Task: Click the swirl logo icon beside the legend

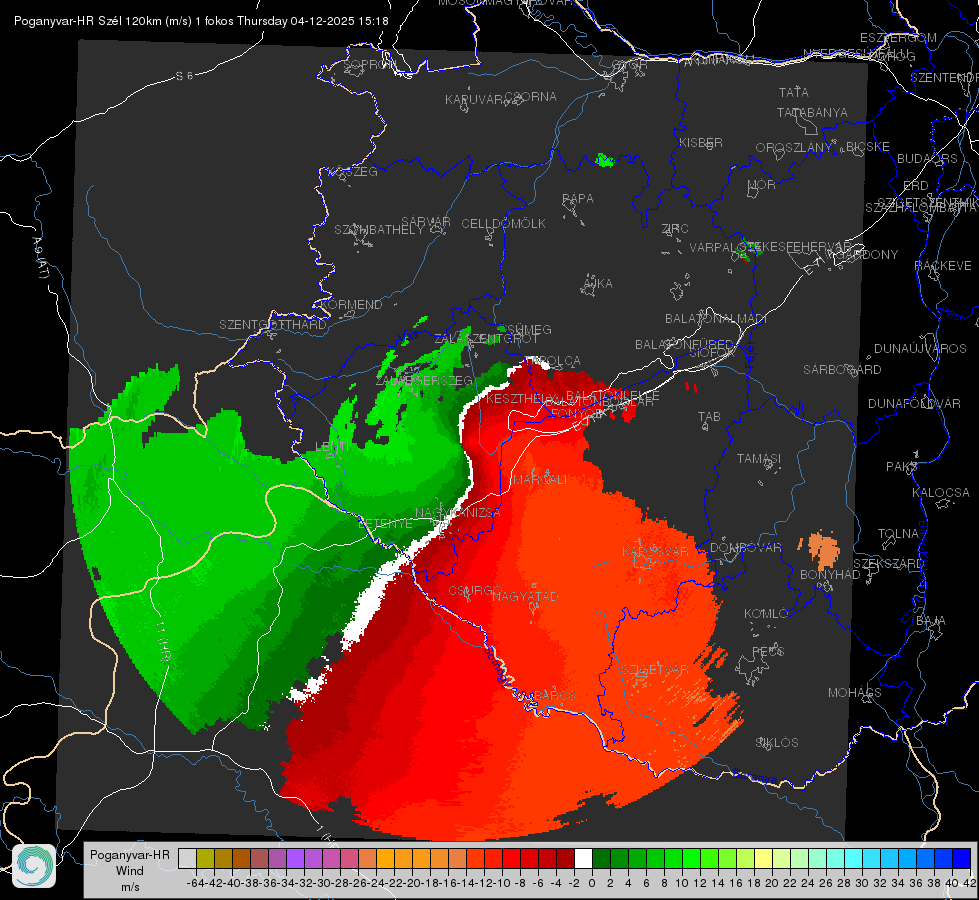Action: 34,866
